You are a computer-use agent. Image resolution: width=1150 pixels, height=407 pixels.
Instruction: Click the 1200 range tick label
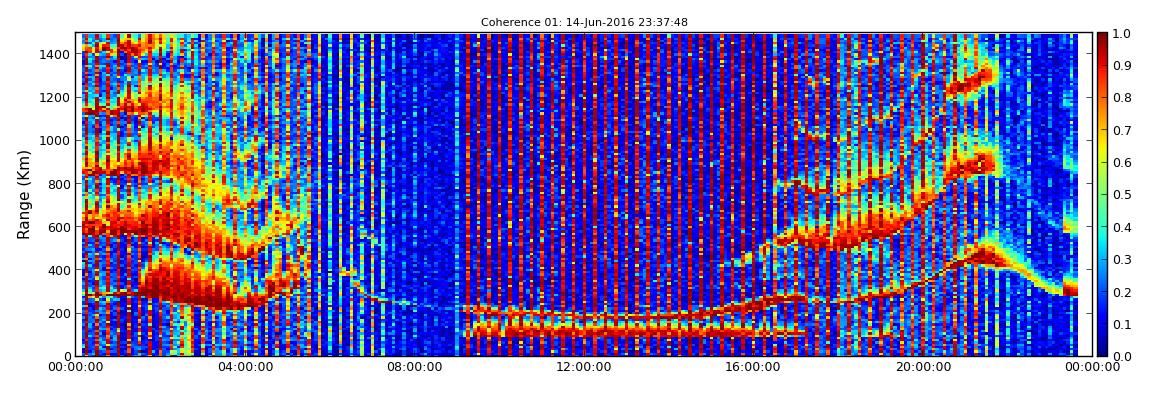point(56,98)
